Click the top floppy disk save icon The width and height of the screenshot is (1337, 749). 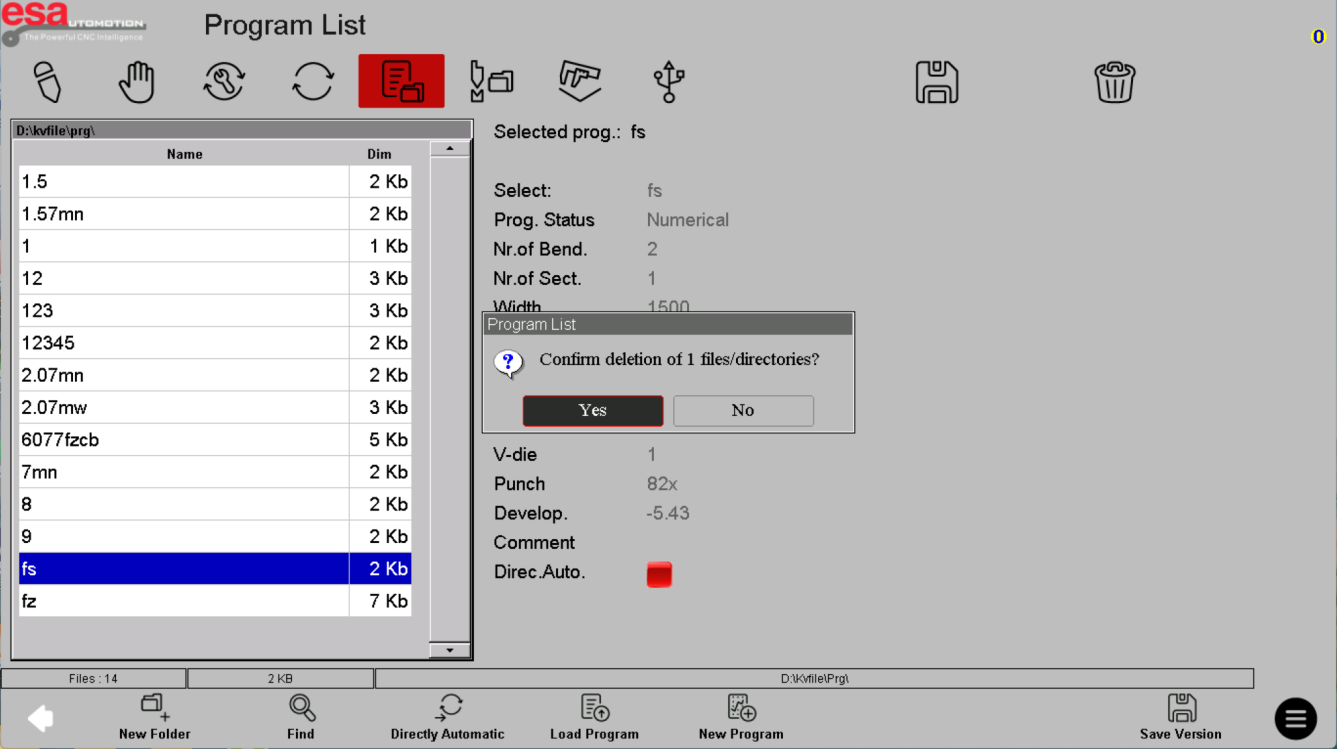coord(937,82)
